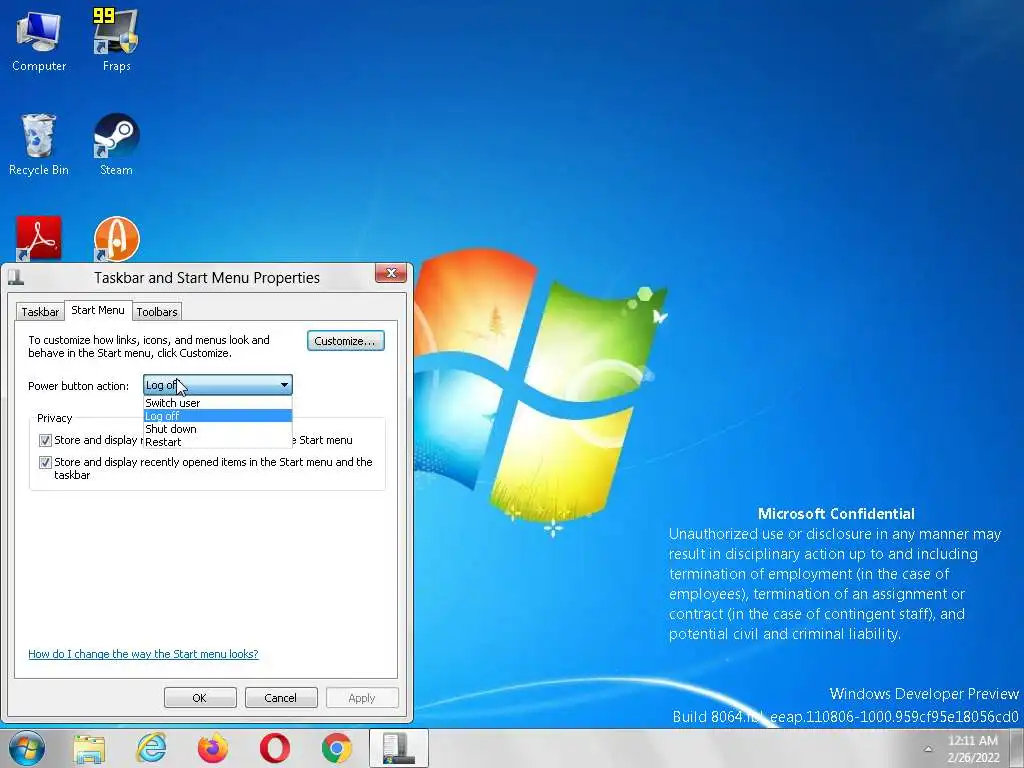Toggle the Start menu programs privacy checkbox
Image resolution: width=1024 pixels, height=768 pixels.
click(x=45, y=440)
